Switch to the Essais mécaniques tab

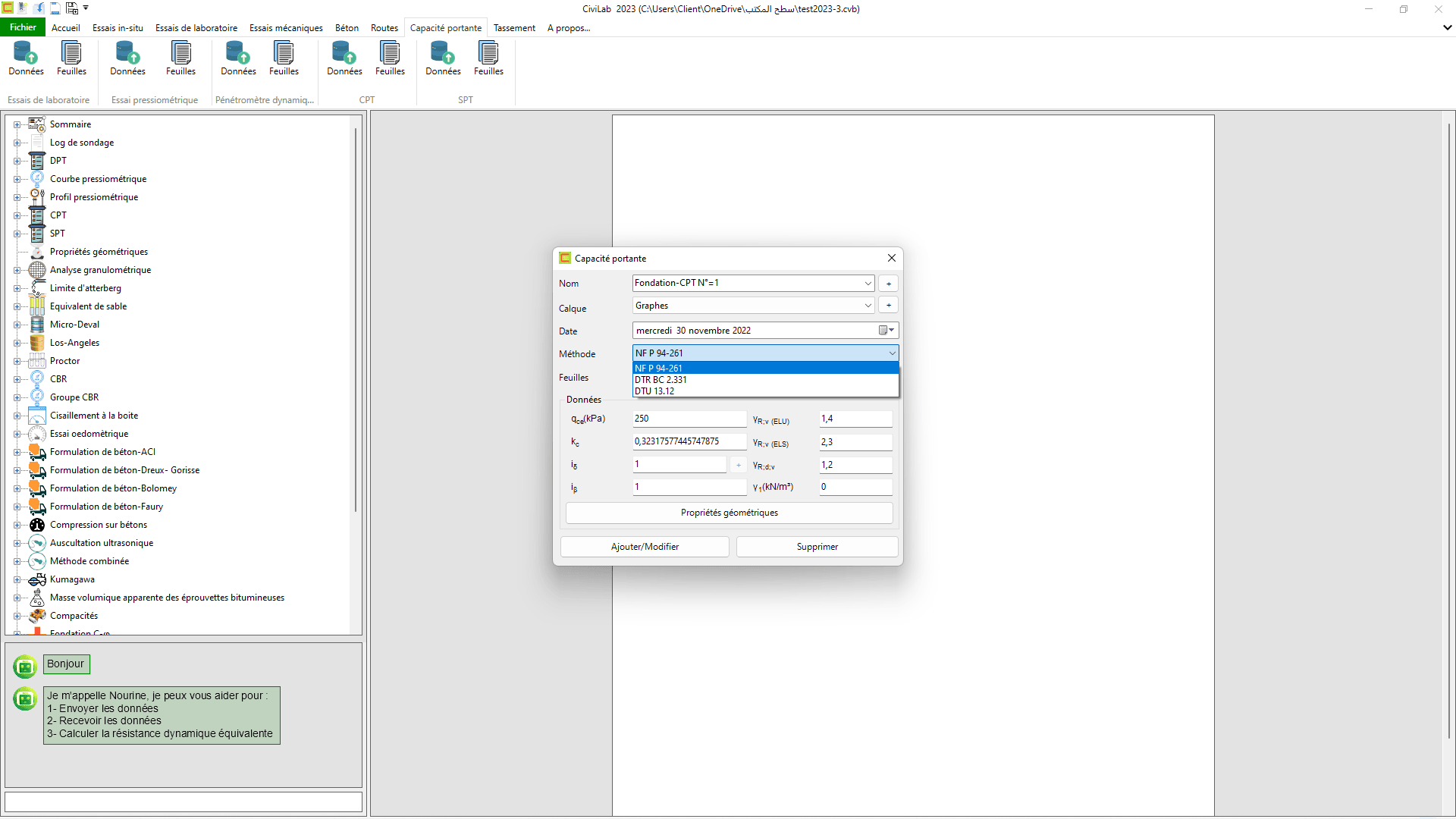(x=286, y=28)
